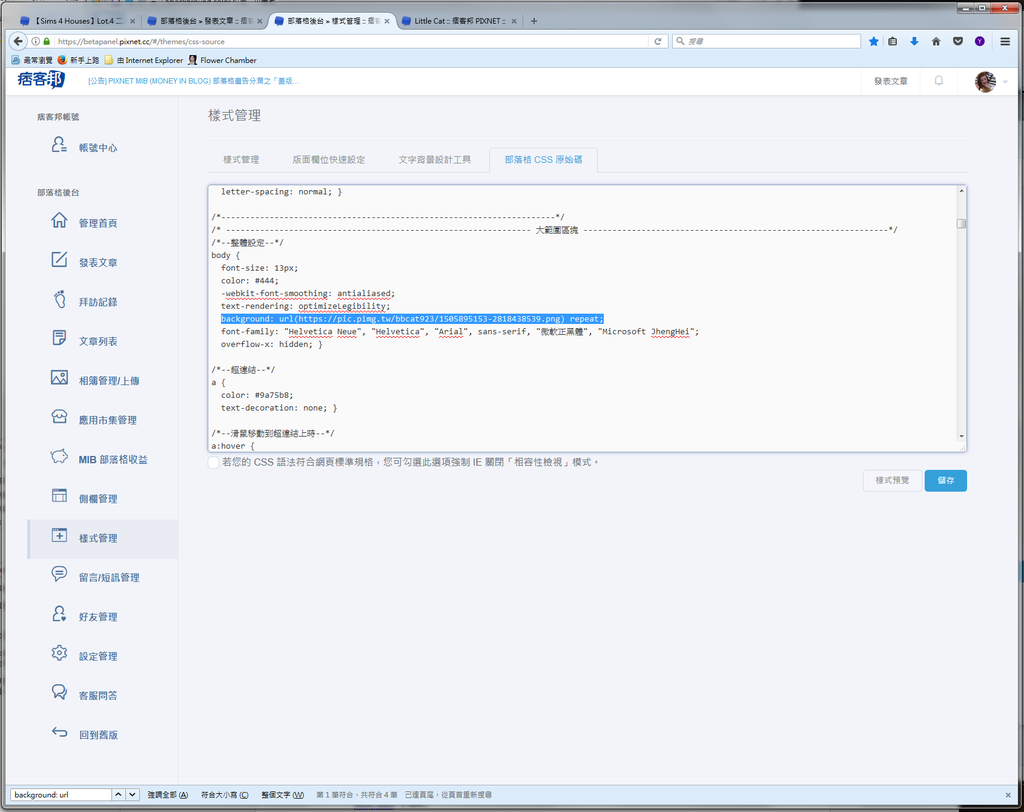Viewport: 1024px width, 812px height.
Task: Click the find previous up arrow
Action: [x=118, y=794]
